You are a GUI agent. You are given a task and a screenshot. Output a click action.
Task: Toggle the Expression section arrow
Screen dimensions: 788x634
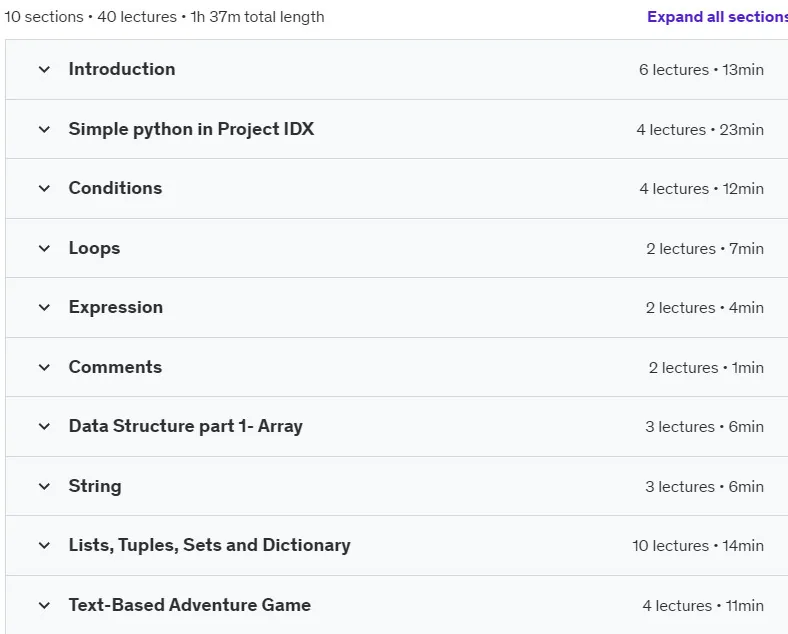pos(44,307)
